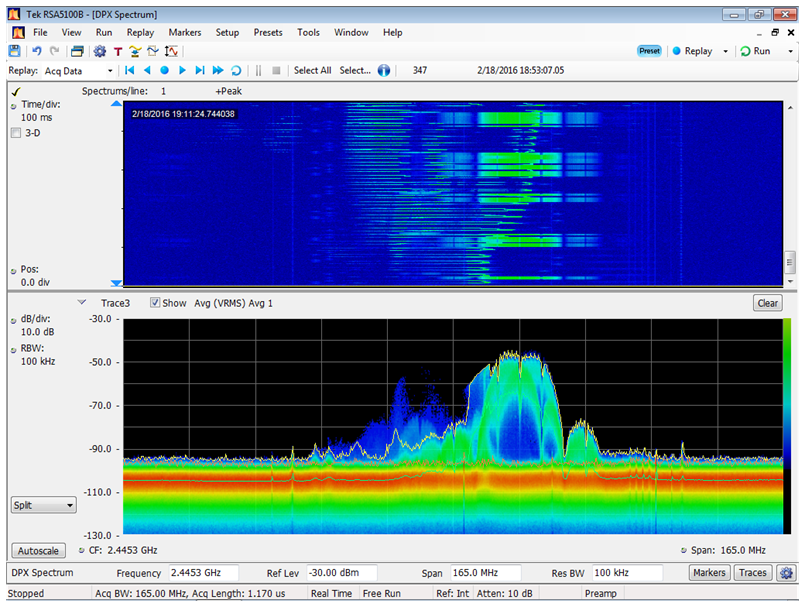This screenshot has height=607, width=805.
Task: Open the Setup menu
Action: click(227, 32)
